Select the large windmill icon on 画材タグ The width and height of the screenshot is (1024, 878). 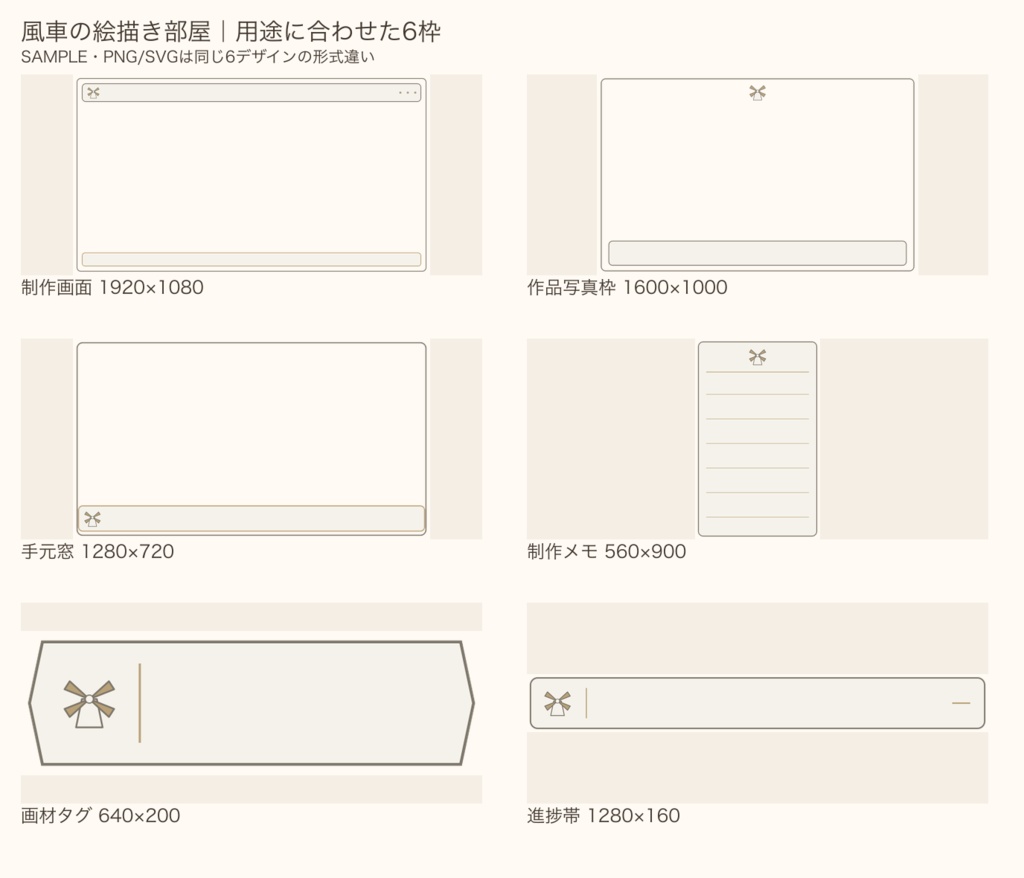tap(89, 704)
